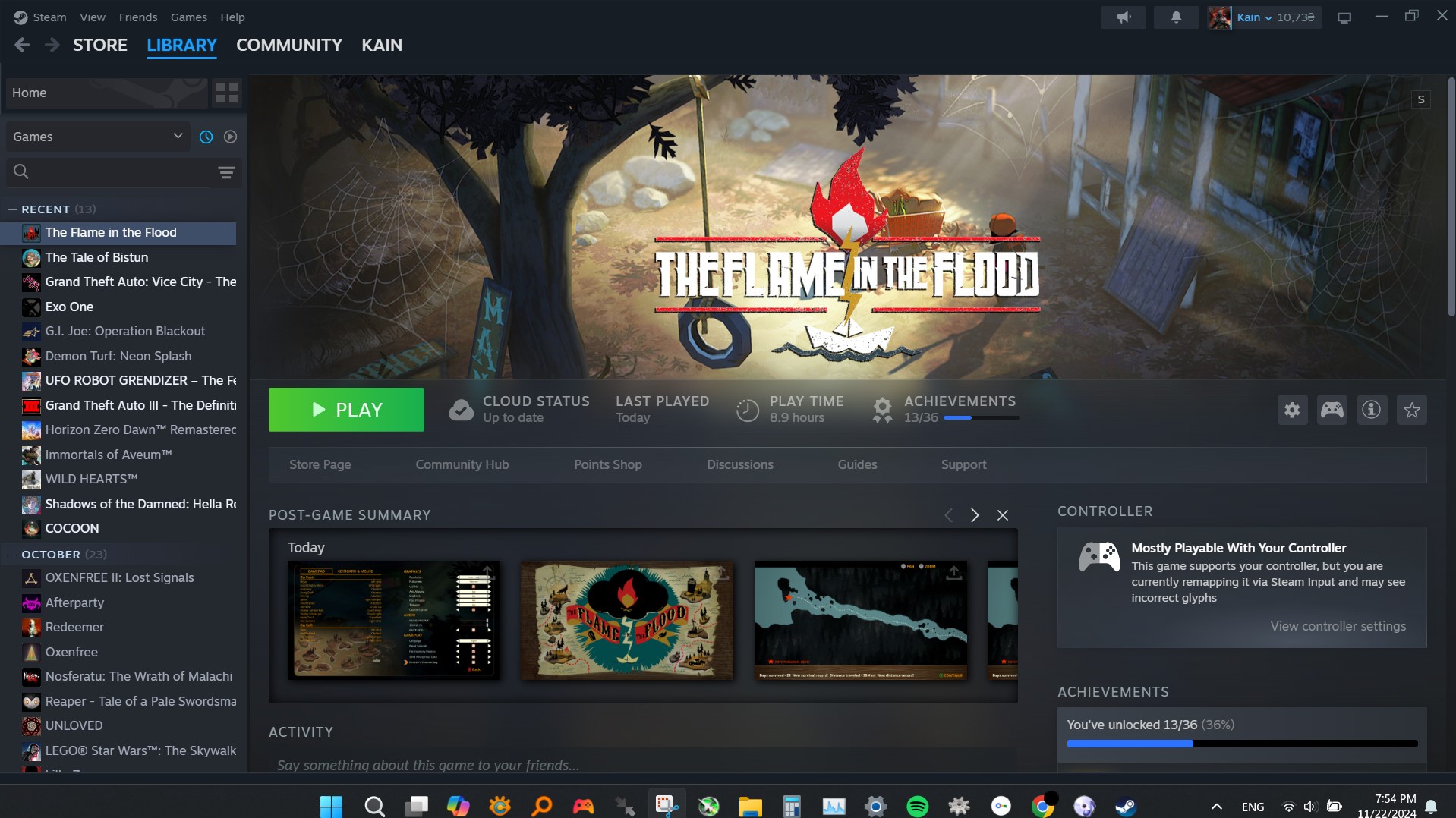Screen dimensions: 1456x818
Task: Go back with the left arrow
Action: coord(22,46)
